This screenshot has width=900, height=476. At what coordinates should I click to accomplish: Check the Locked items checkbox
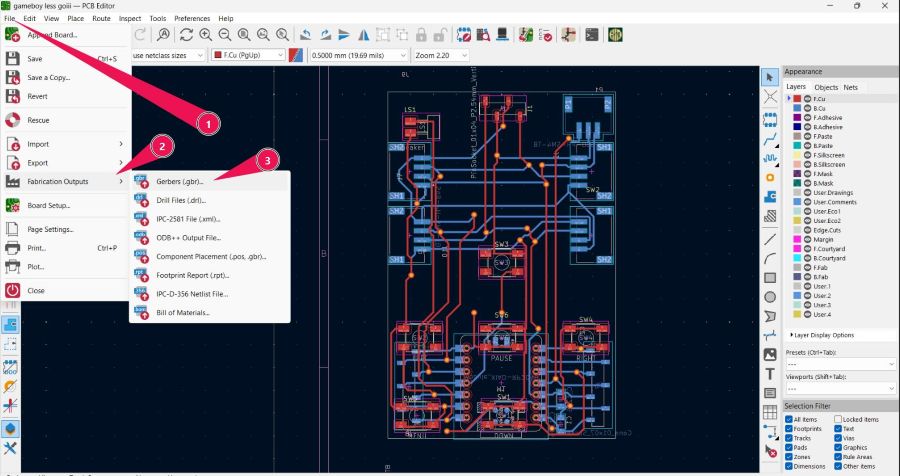click(838, 419)
